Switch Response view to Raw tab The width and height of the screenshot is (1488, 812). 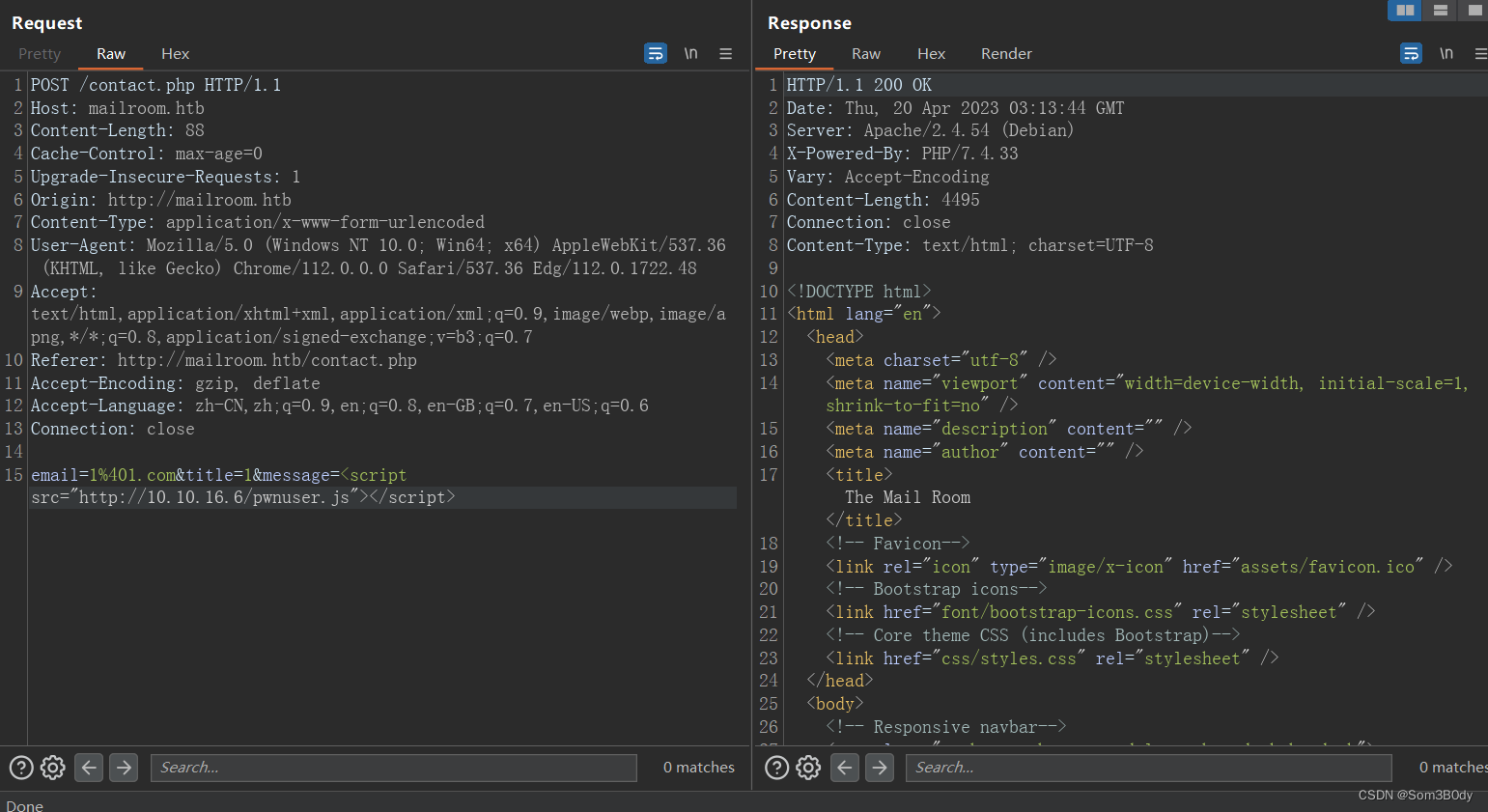pyautogui.click(x=866, y=54)
